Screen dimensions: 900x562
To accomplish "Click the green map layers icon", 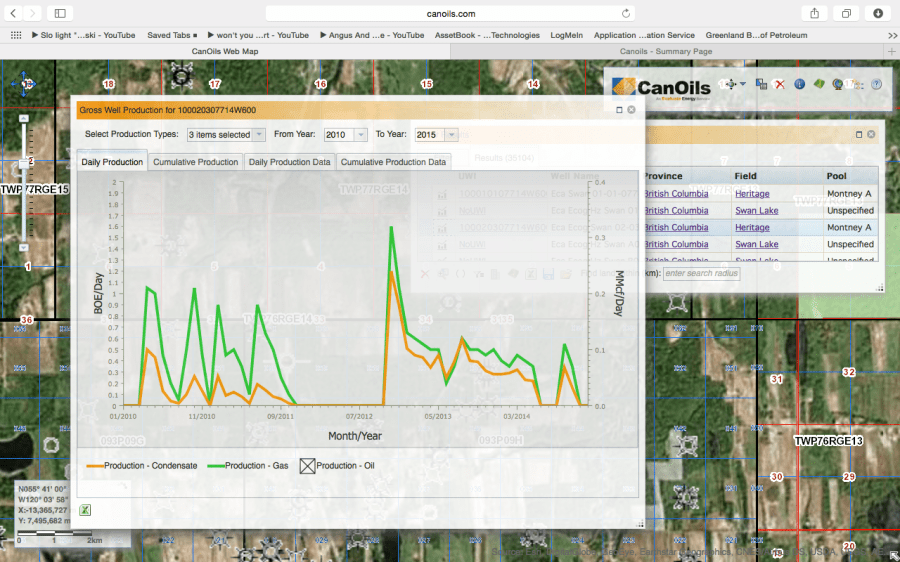I will coord(818,85).
